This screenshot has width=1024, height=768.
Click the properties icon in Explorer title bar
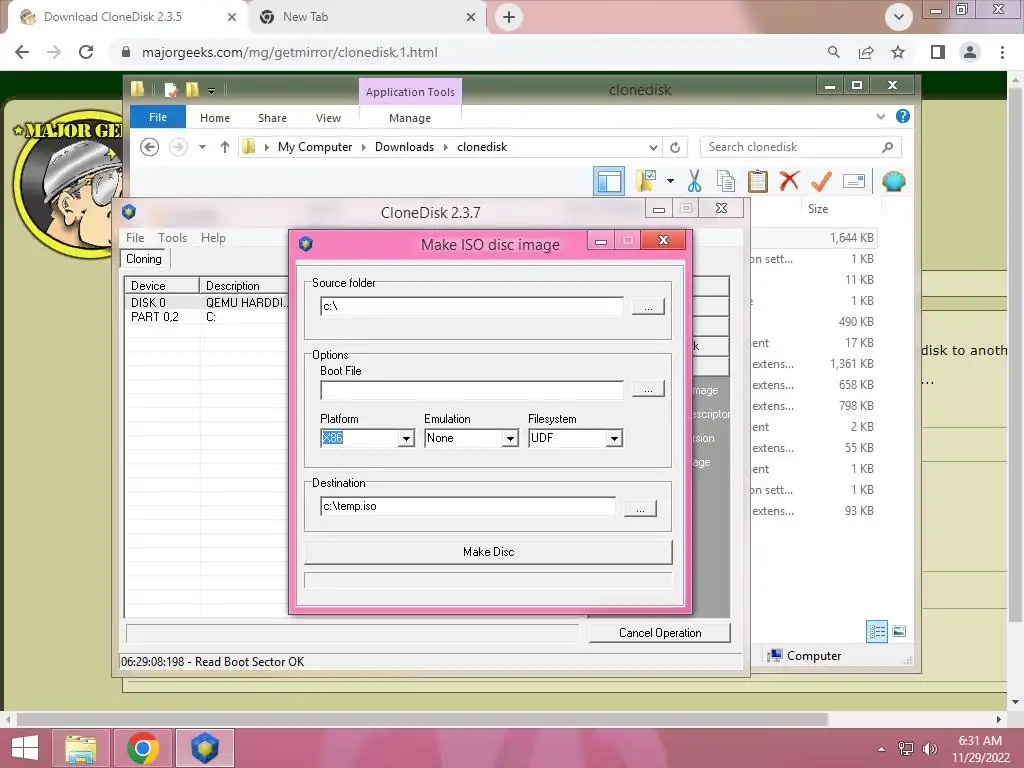point(171,89)
